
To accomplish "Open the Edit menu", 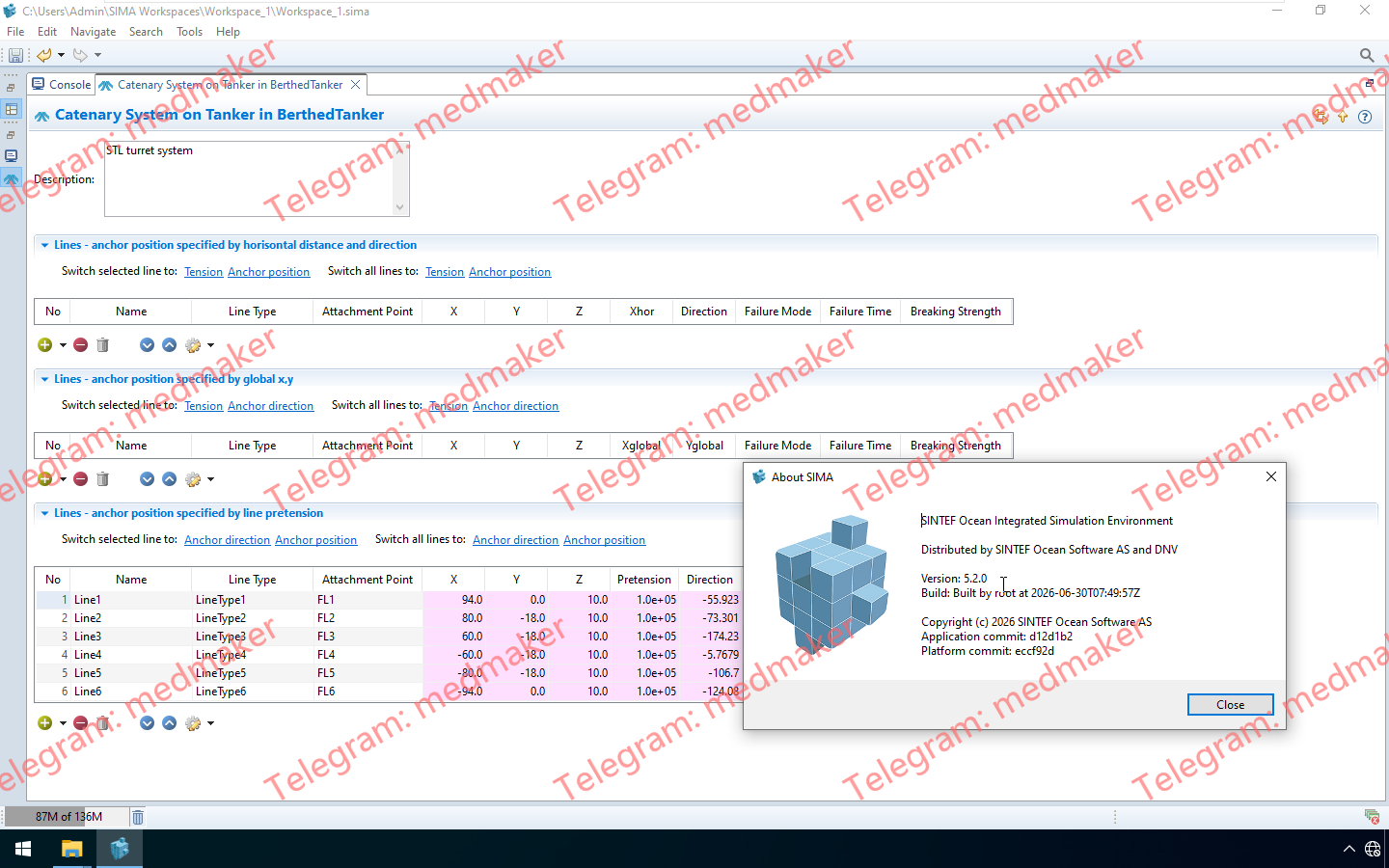I will pyautogui.click(x=47, y=32).
